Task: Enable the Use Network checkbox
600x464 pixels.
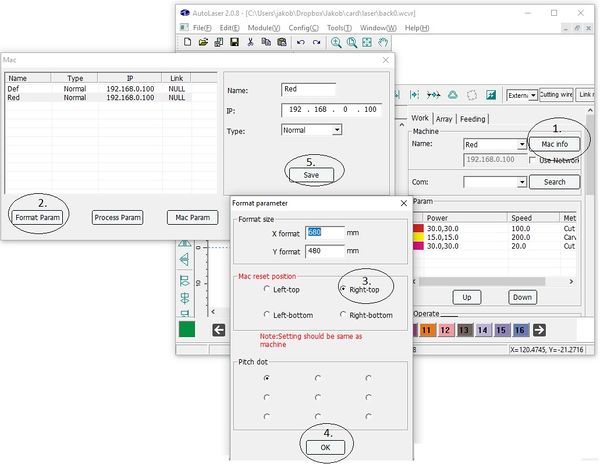Action: point(532,160)
